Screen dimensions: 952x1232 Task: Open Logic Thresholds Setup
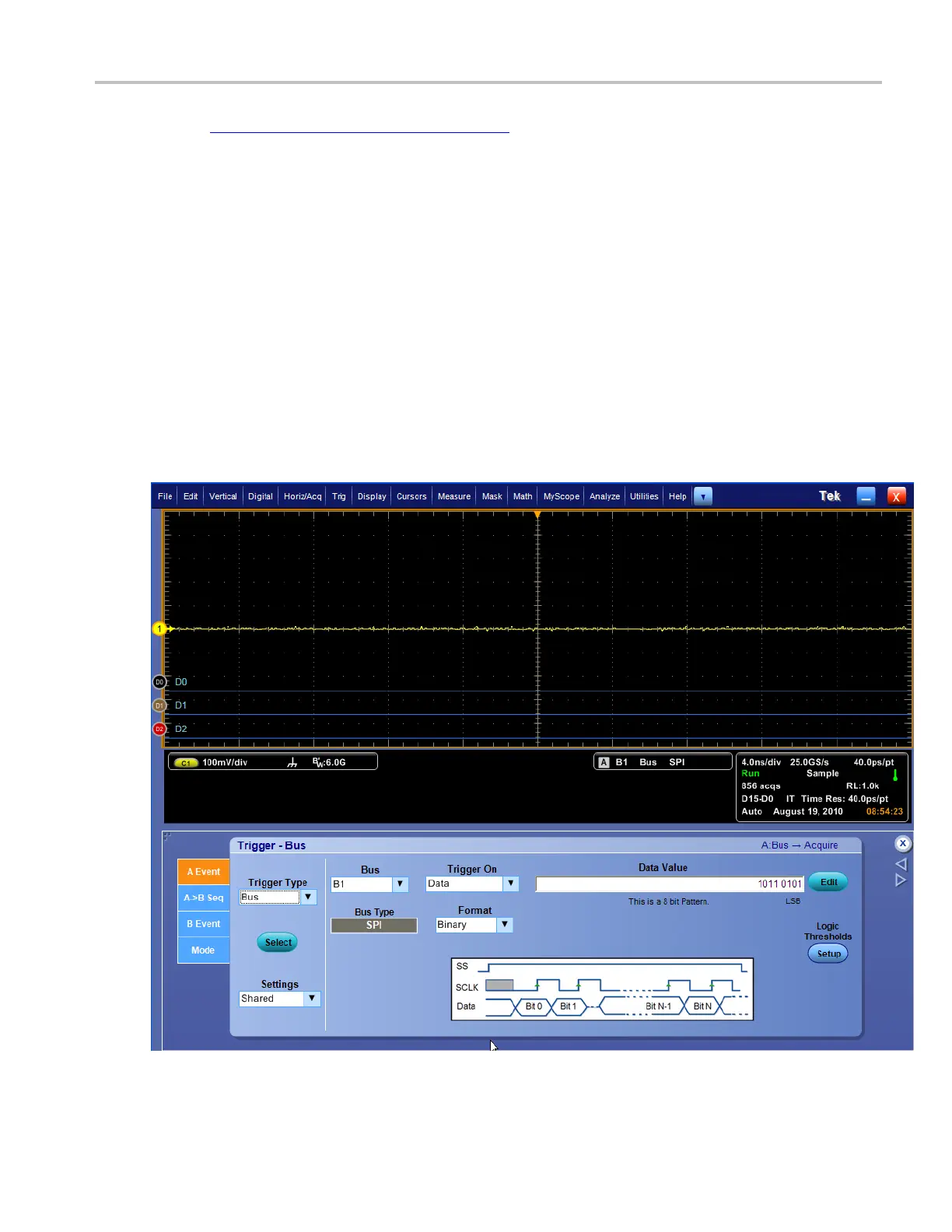pyautogui.click(x=828, y=954)
